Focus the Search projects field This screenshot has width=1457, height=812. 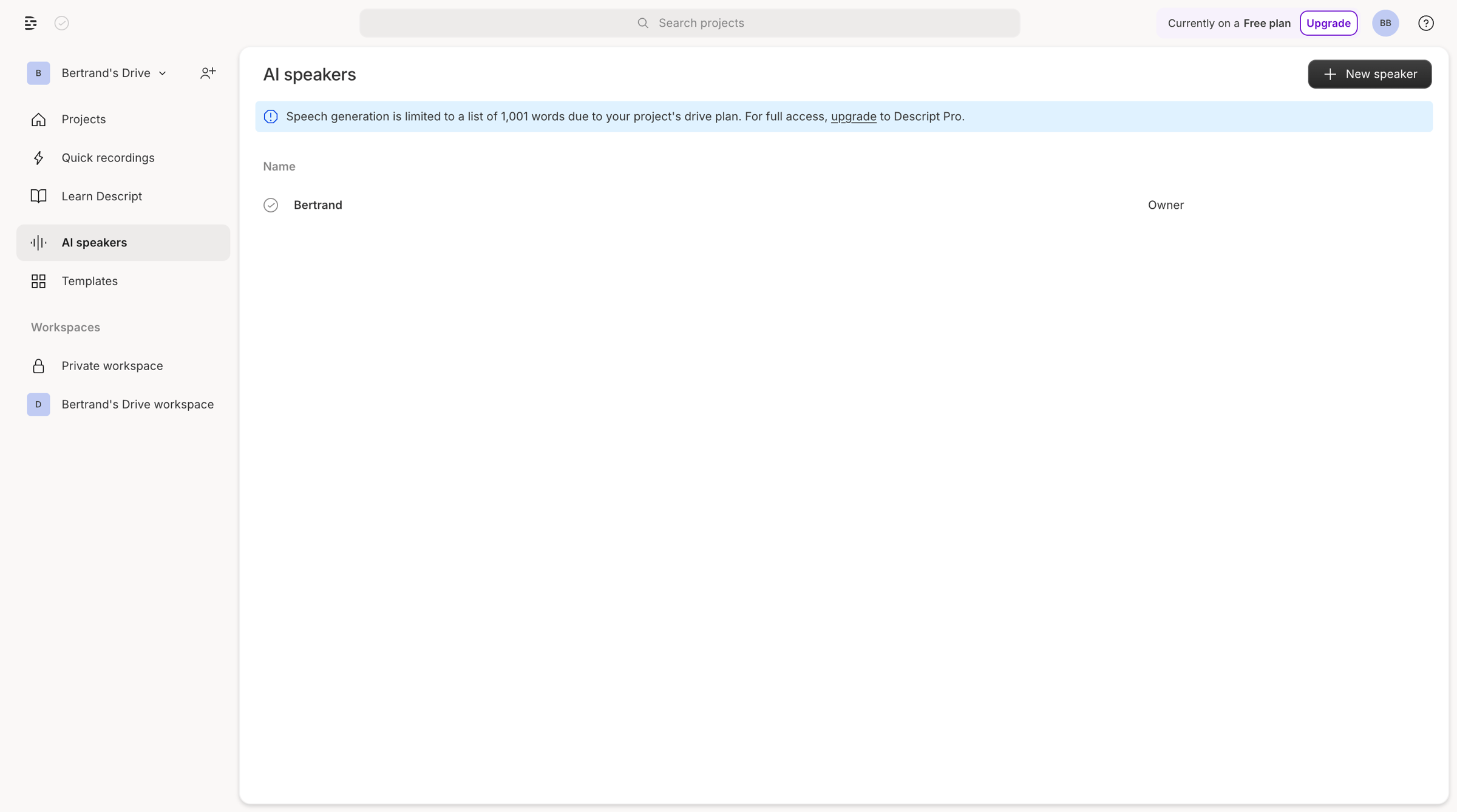(x=690, y=23)
